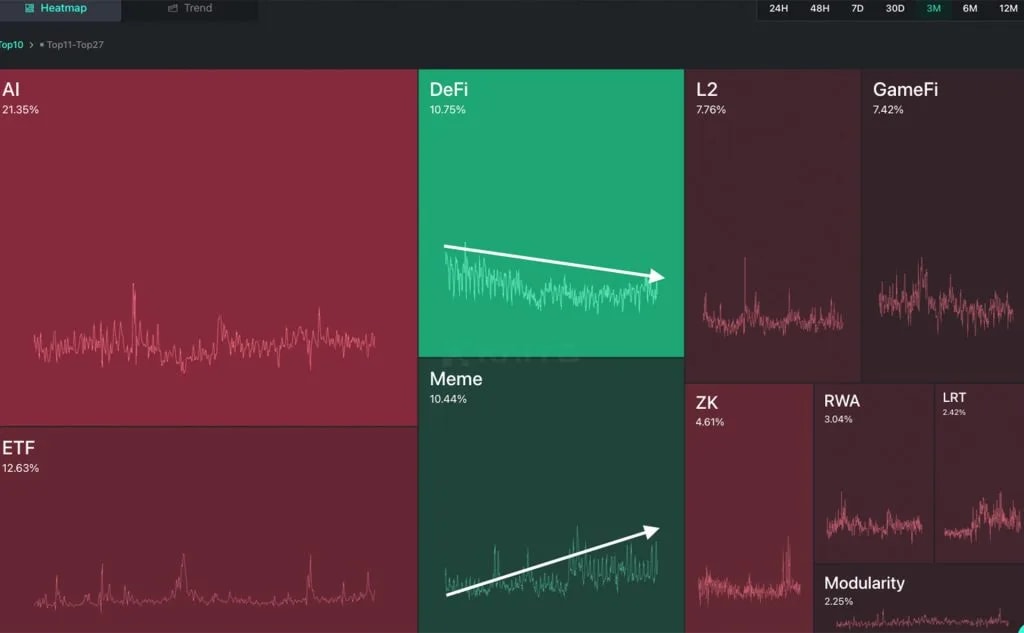Screen dimensions: 1024x633
Task: Enable the 48H time range
Action: [820, 8]
